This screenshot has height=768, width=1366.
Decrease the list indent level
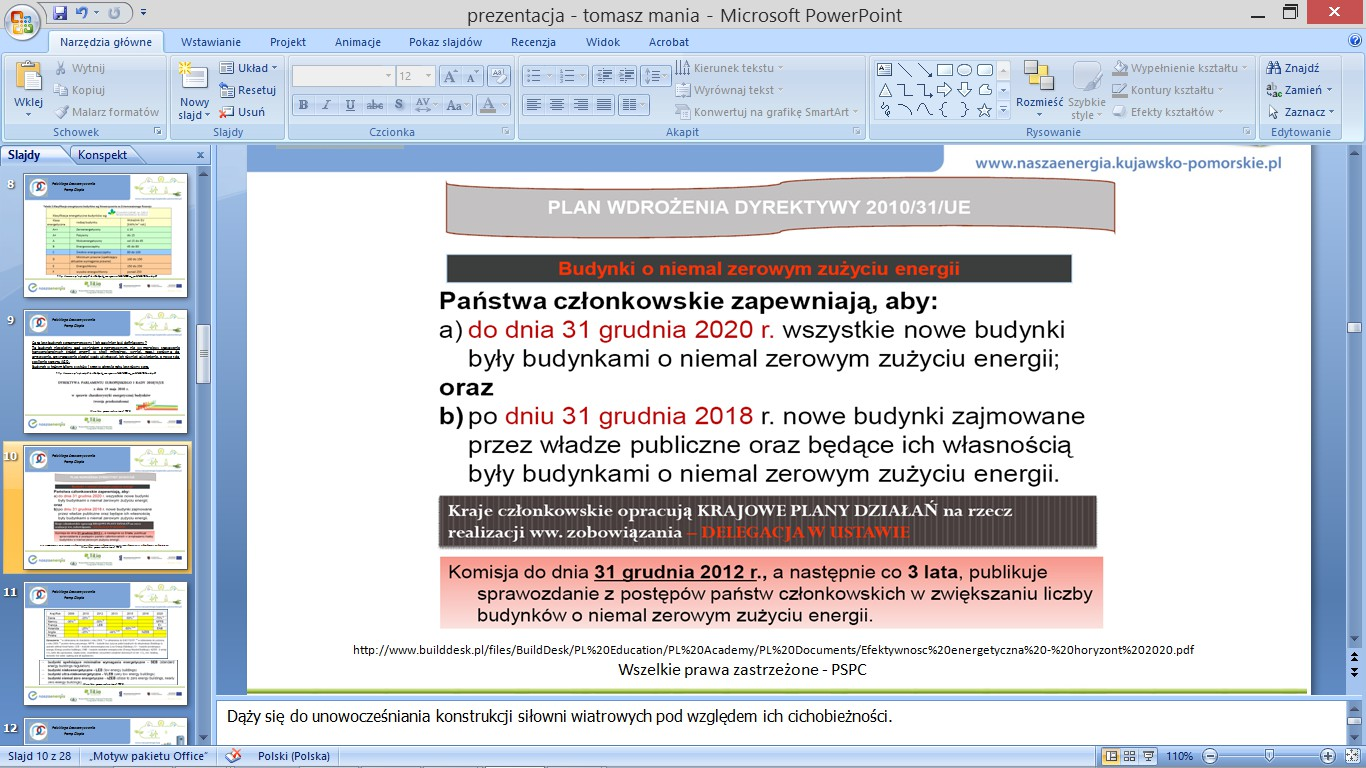pos(602,76)
